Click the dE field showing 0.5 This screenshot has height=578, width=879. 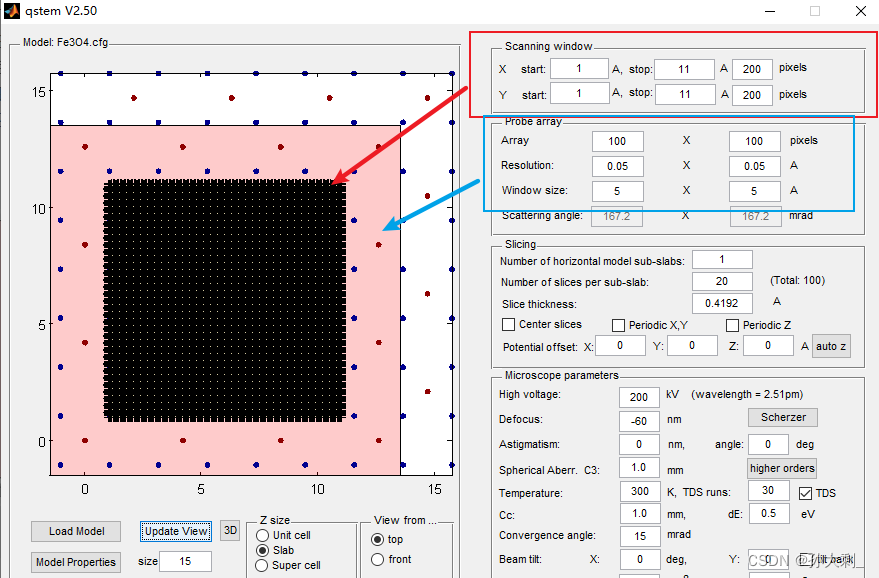click(x=769, y=514)
